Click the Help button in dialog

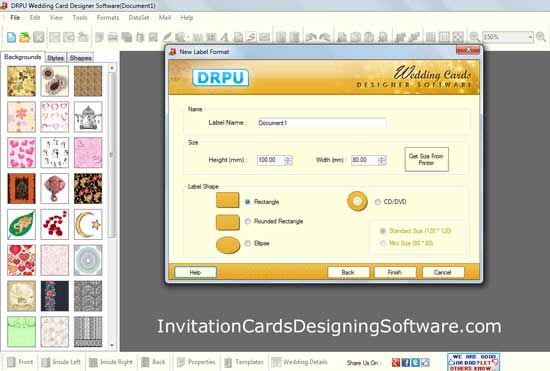tap(195, 272)
